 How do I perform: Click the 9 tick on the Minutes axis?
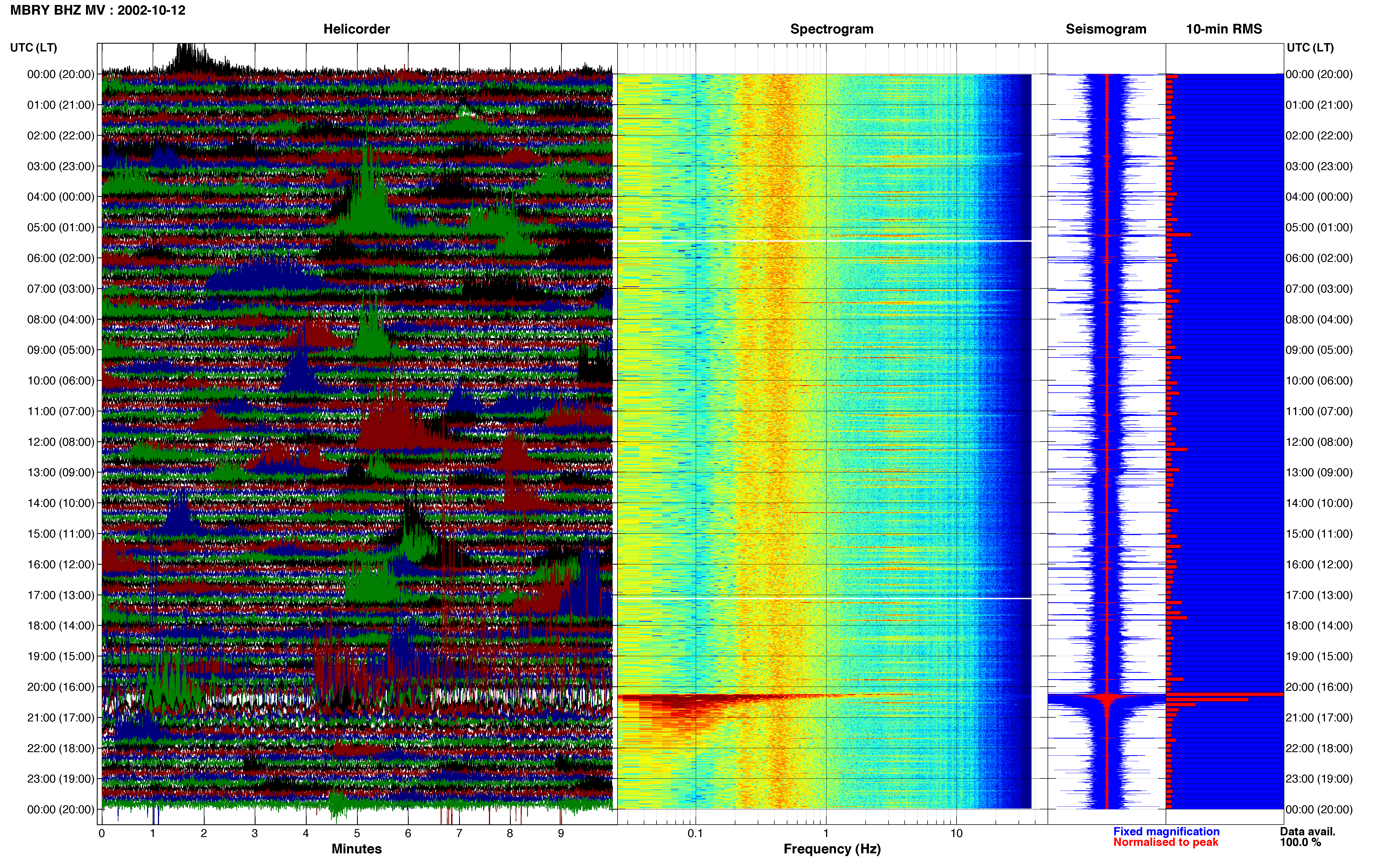coord(561,833)
